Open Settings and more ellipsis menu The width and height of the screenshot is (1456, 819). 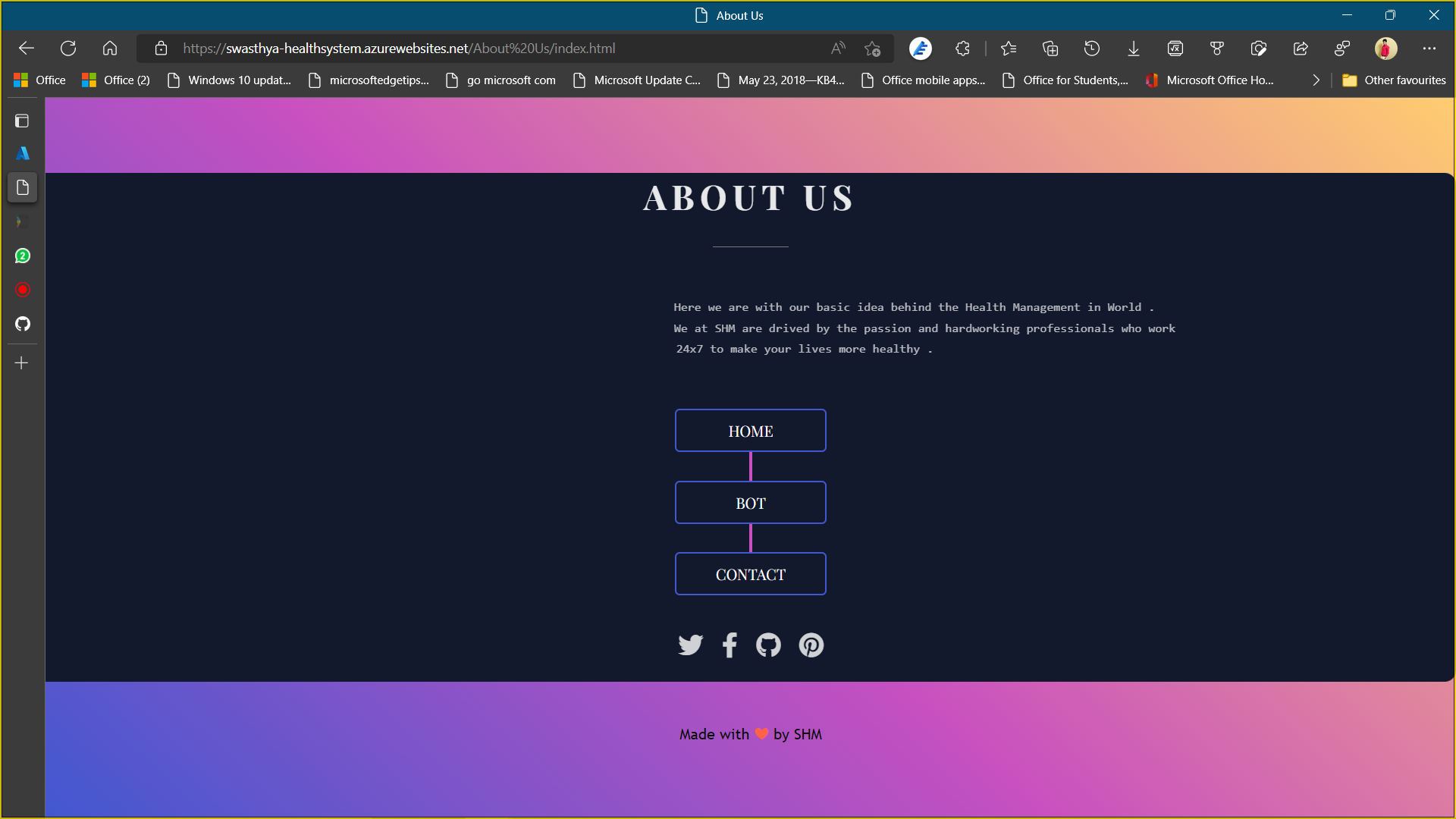point(1429,49)
